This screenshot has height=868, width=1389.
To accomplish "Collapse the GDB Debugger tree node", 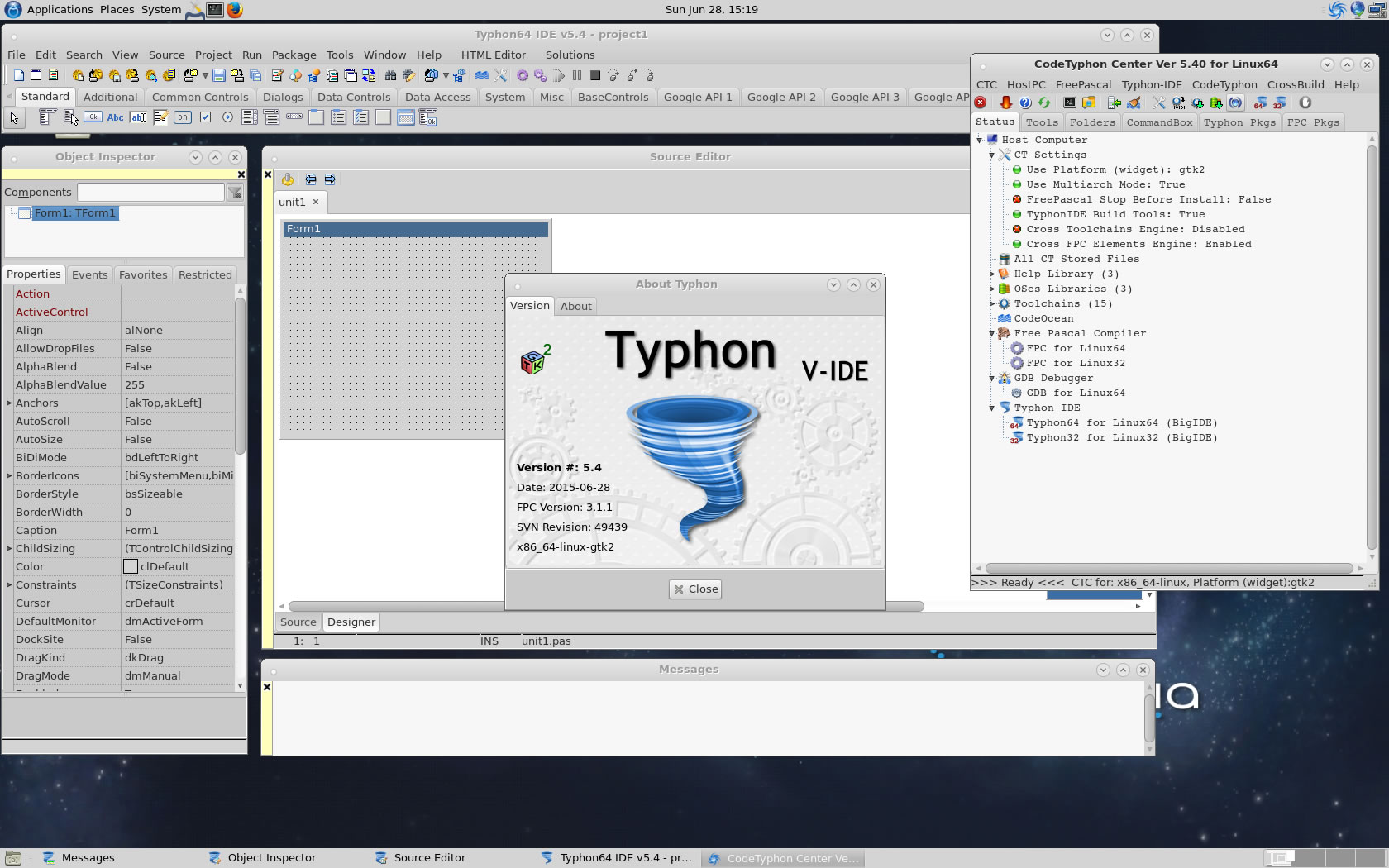I will (992, 379).
